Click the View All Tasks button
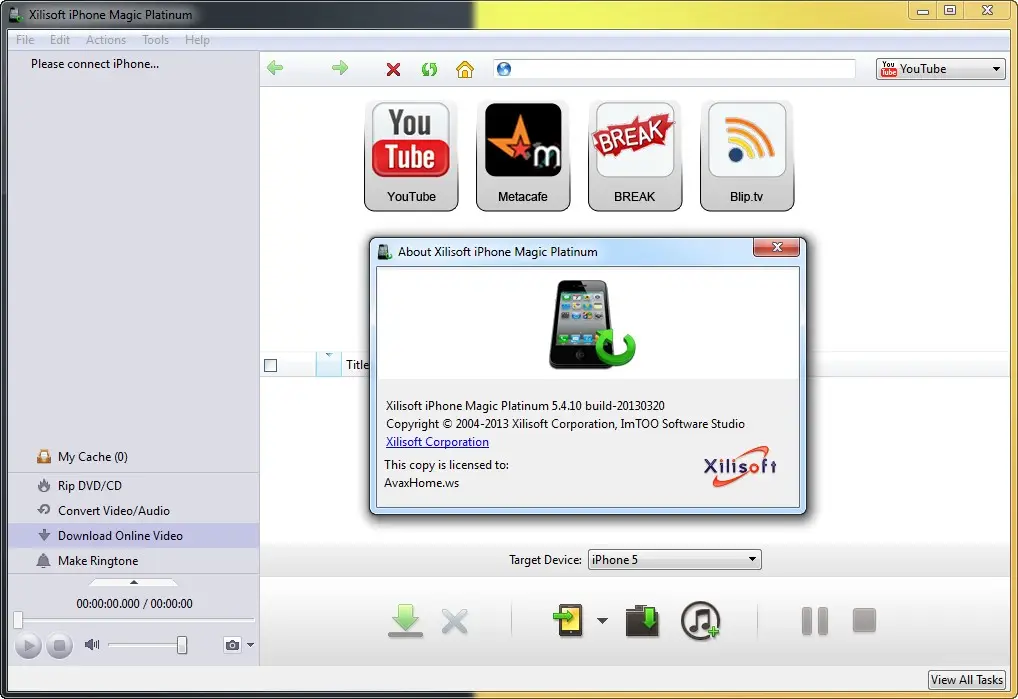1018x699 pixels. click(x=967, y=680)
